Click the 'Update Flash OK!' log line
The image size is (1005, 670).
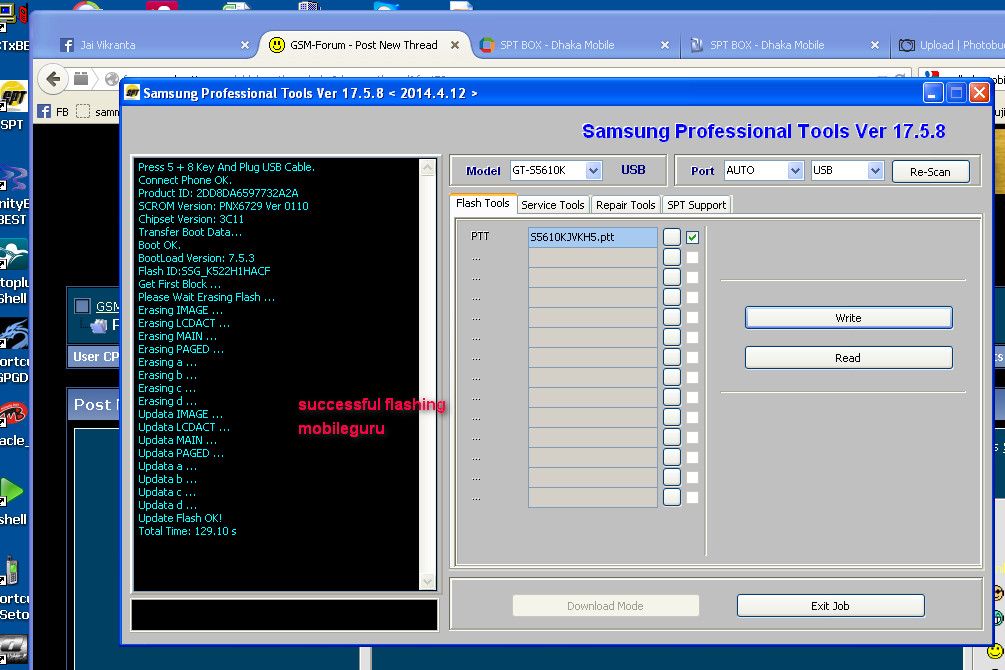click(180, 518)
